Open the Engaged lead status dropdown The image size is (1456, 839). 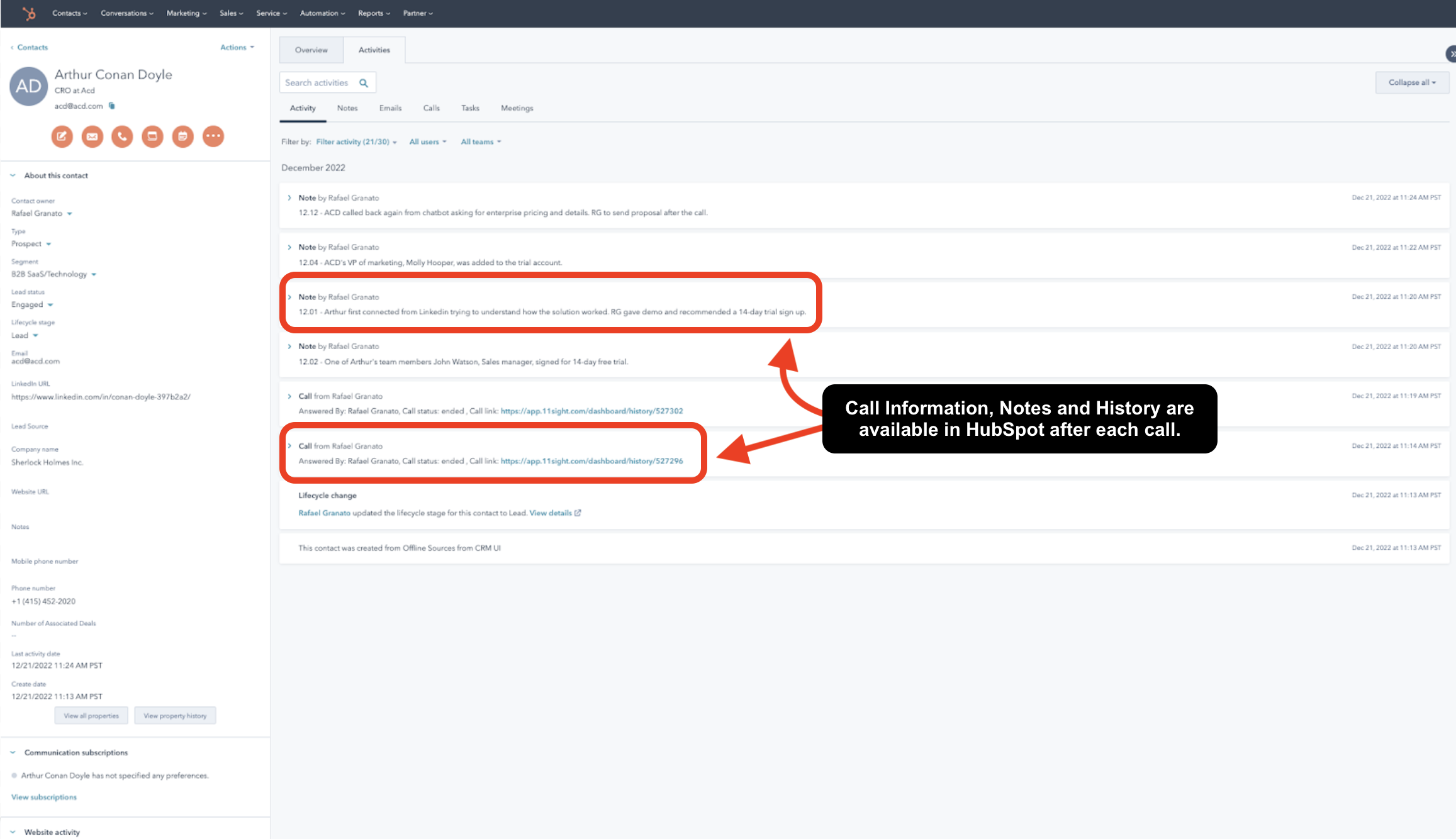click(32, 304)
